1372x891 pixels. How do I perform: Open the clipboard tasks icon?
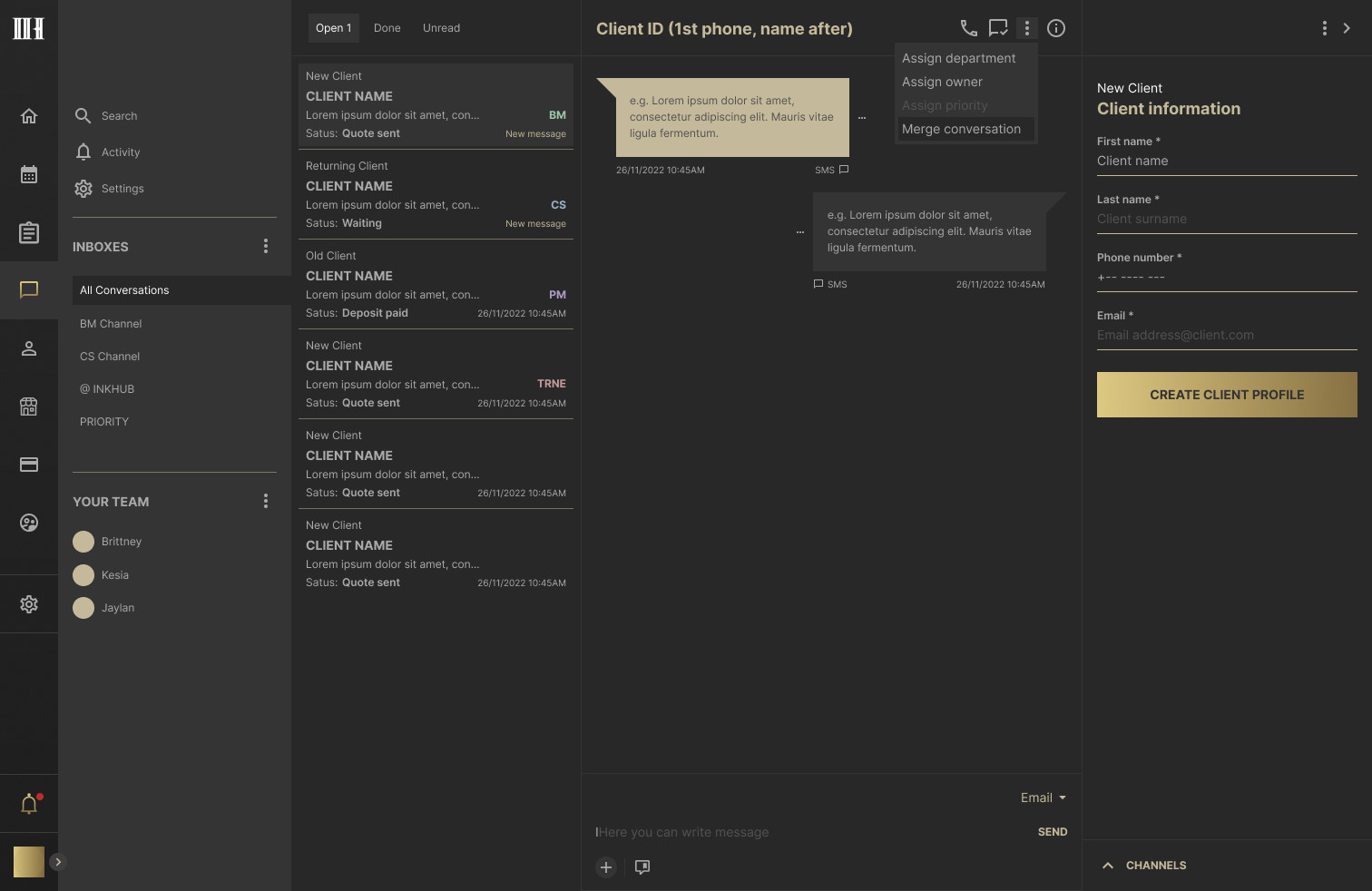tap(29, 232)
